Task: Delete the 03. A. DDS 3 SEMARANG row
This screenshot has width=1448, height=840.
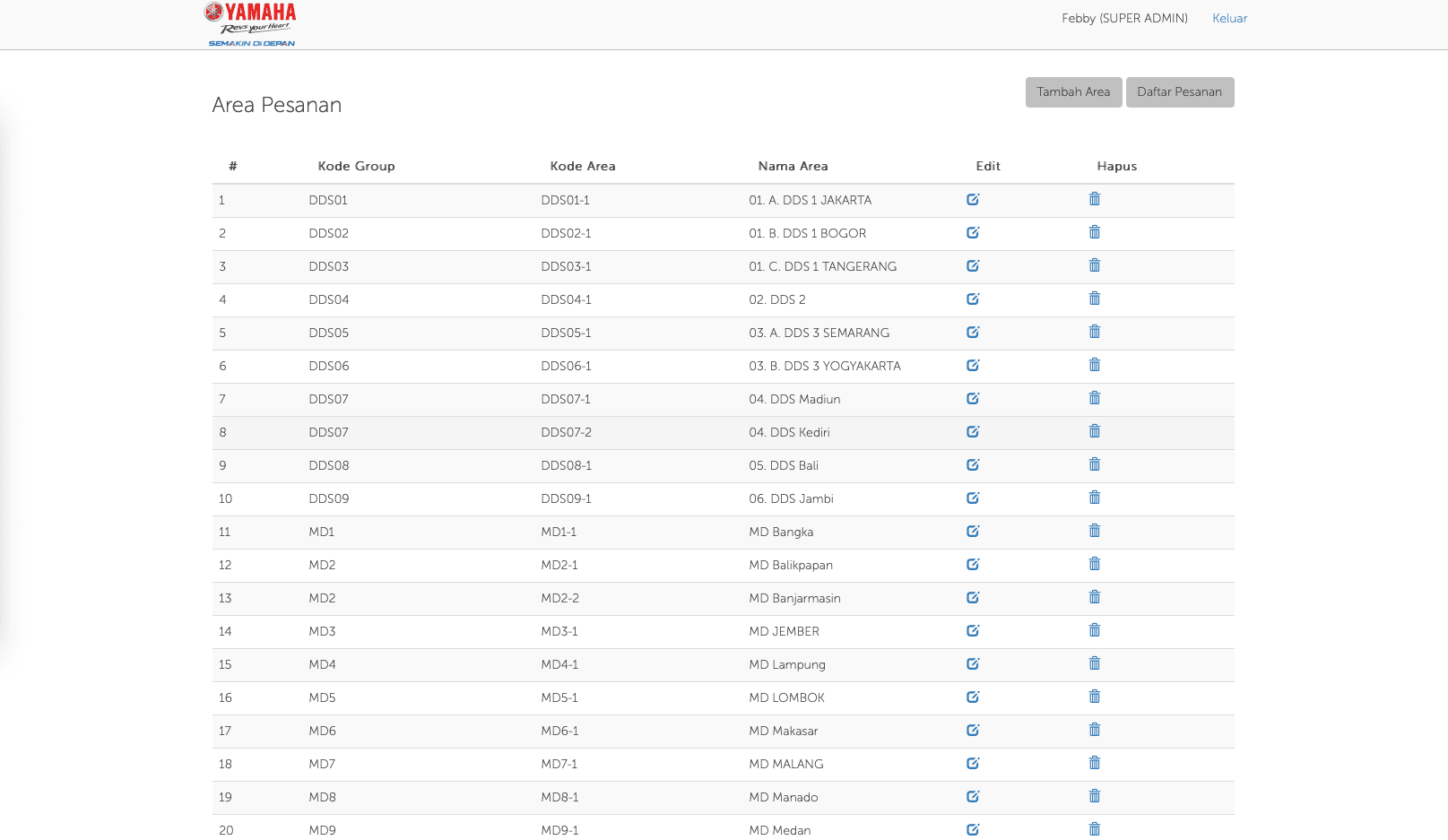Action: point(1095,332)
